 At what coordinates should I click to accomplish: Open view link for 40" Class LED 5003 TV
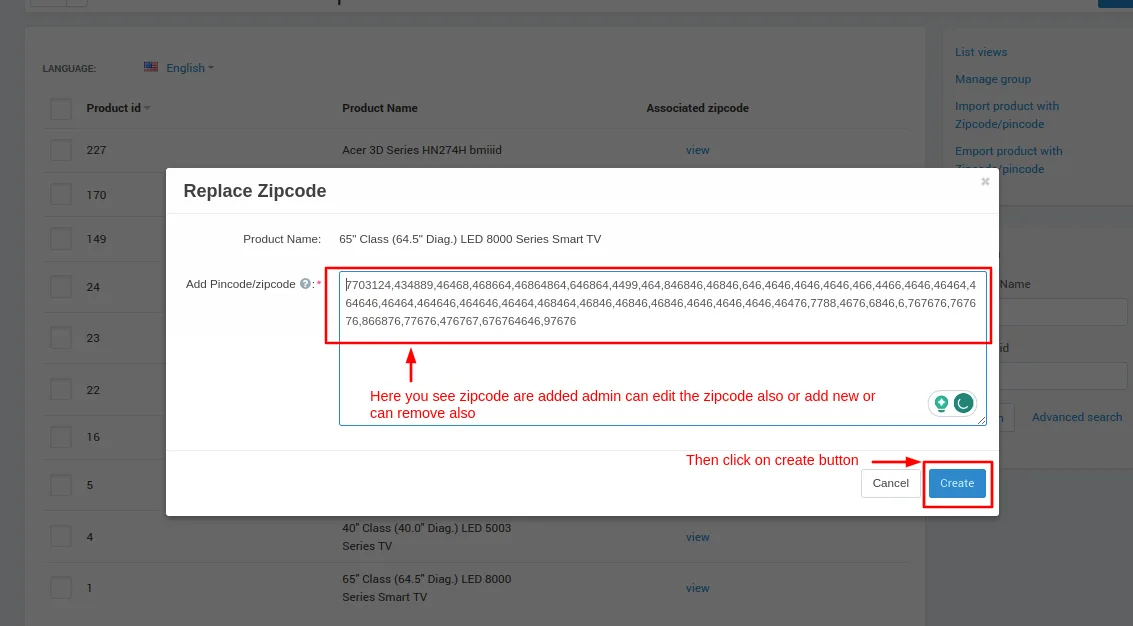click(697, 537)
